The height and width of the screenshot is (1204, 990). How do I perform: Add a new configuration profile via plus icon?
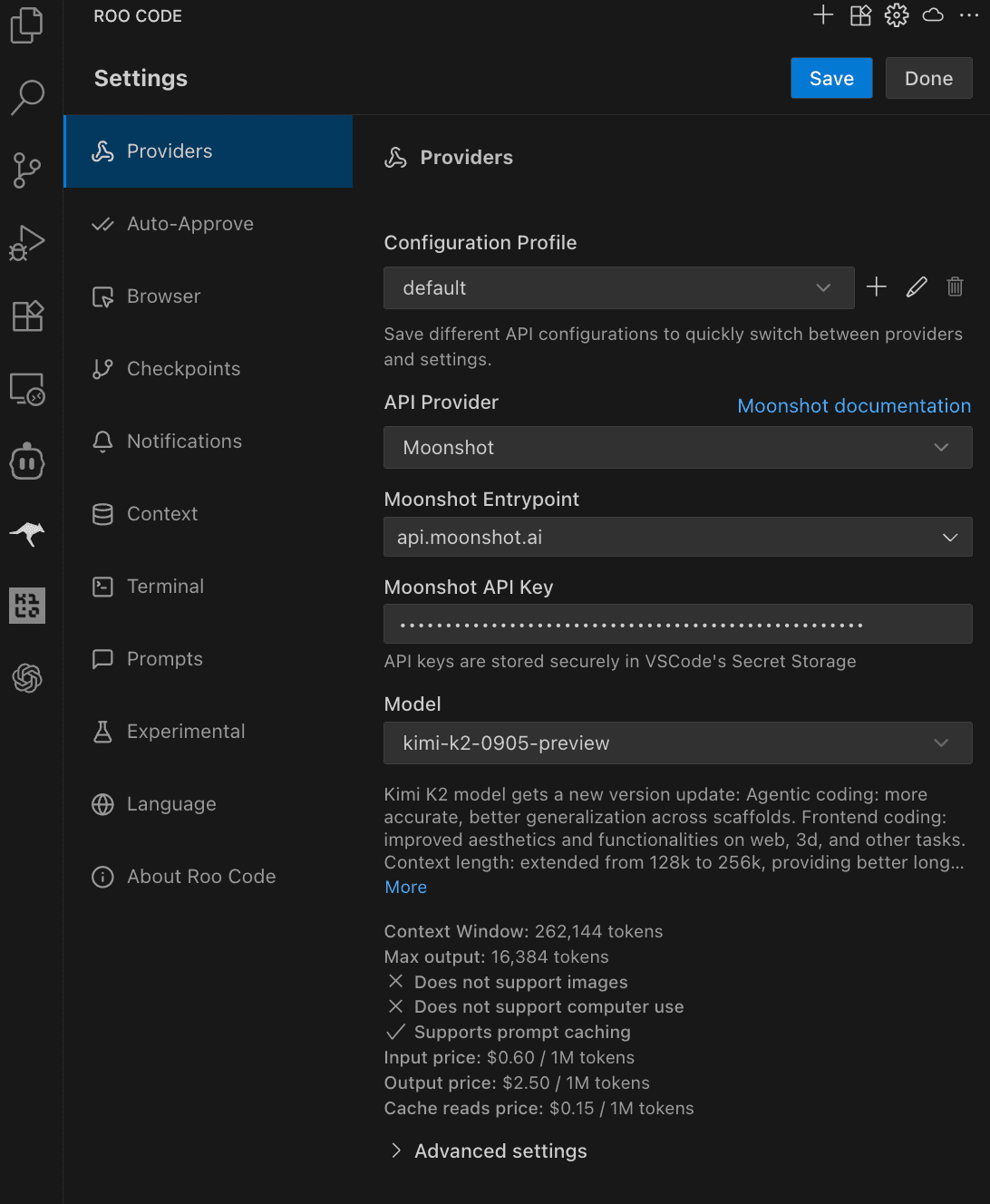pyautogui.click(x=876, y=286)
